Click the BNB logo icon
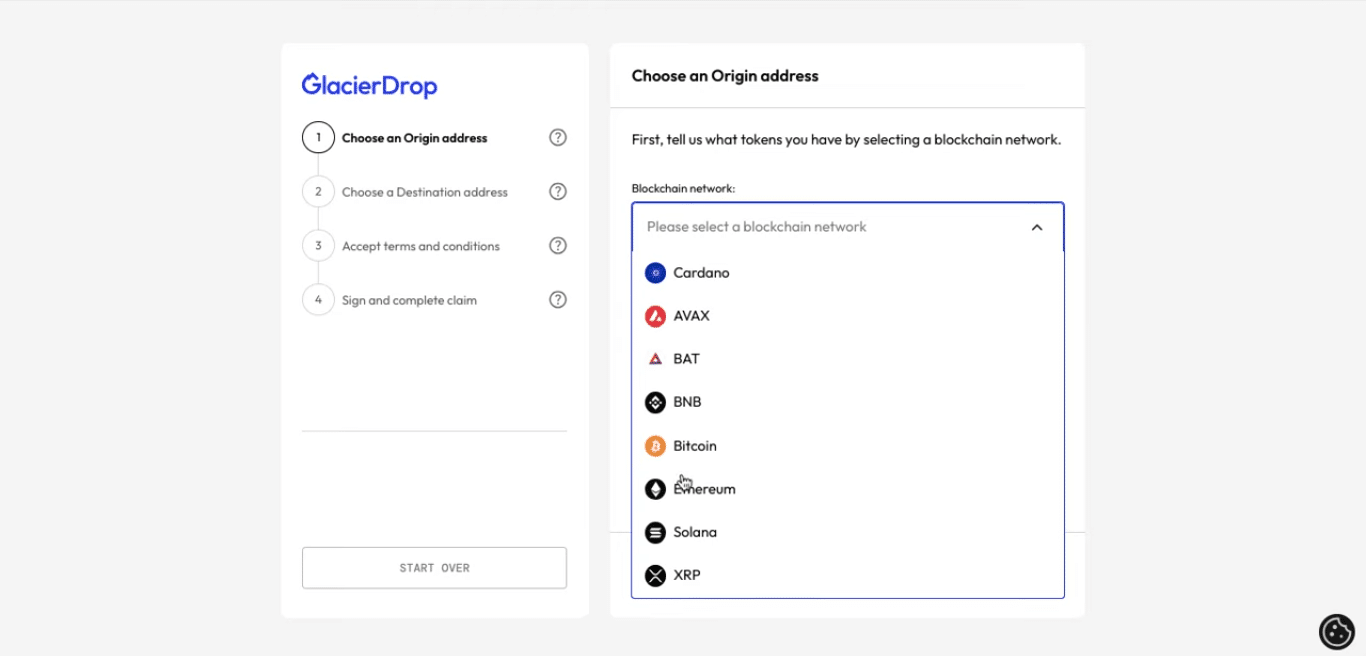 point(655,402)
